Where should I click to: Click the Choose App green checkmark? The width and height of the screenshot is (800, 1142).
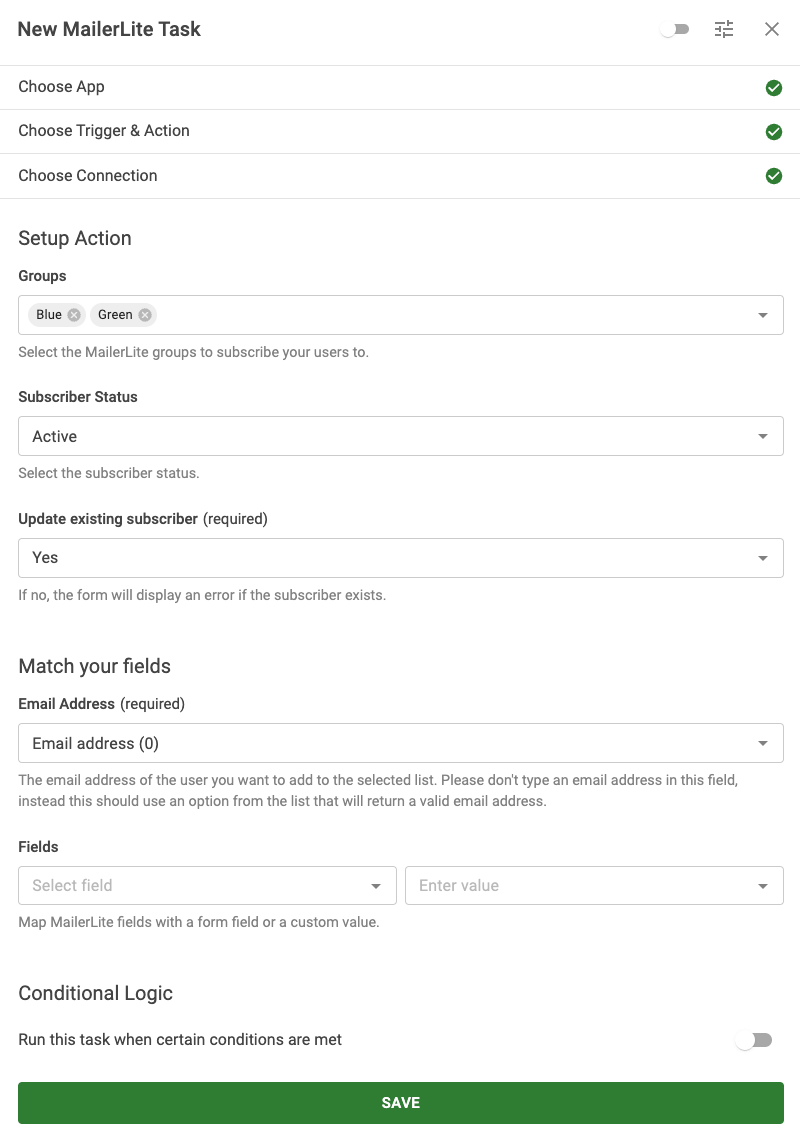pyautogui.click(x=773, y=88)
